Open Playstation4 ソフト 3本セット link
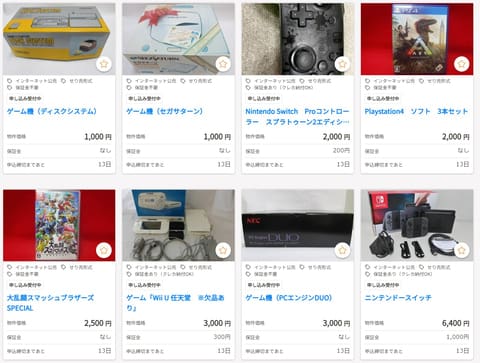The height and width of the screenshot is (363, 480). 416,111
